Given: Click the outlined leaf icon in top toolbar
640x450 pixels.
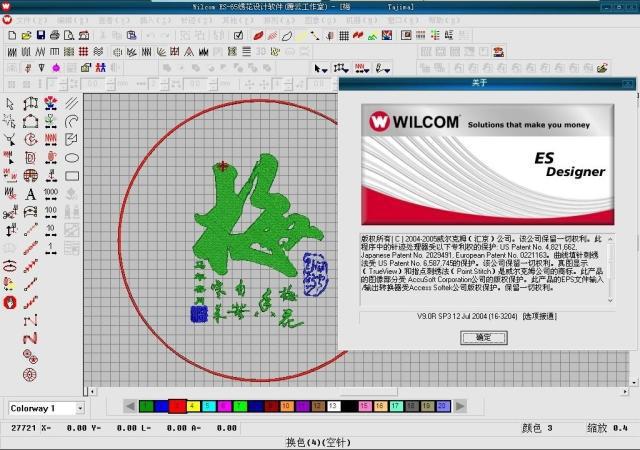Looking at the screenshot, I should coord(287,36).
